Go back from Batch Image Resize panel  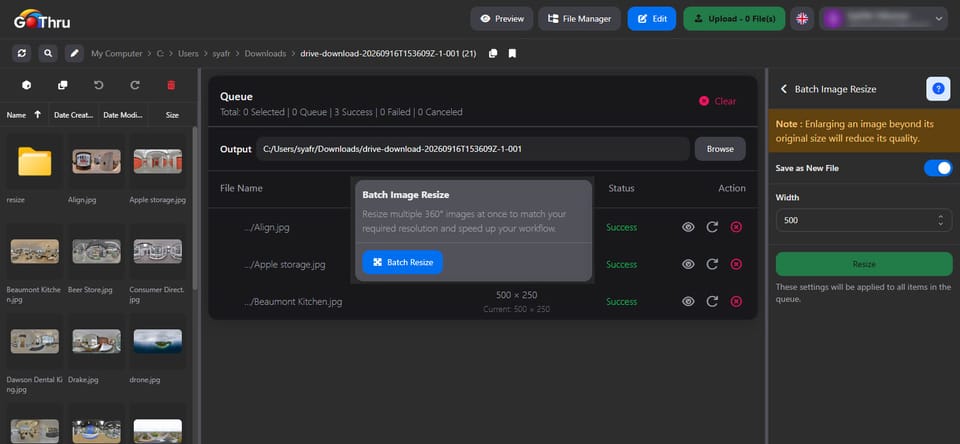point(784,89)
